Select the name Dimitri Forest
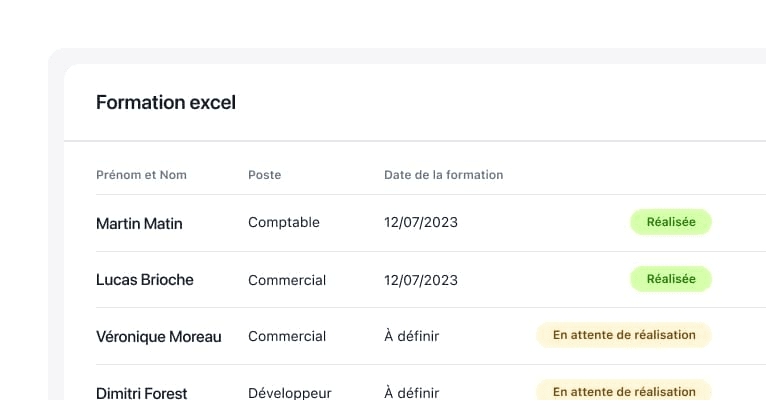 click(141, 393)
